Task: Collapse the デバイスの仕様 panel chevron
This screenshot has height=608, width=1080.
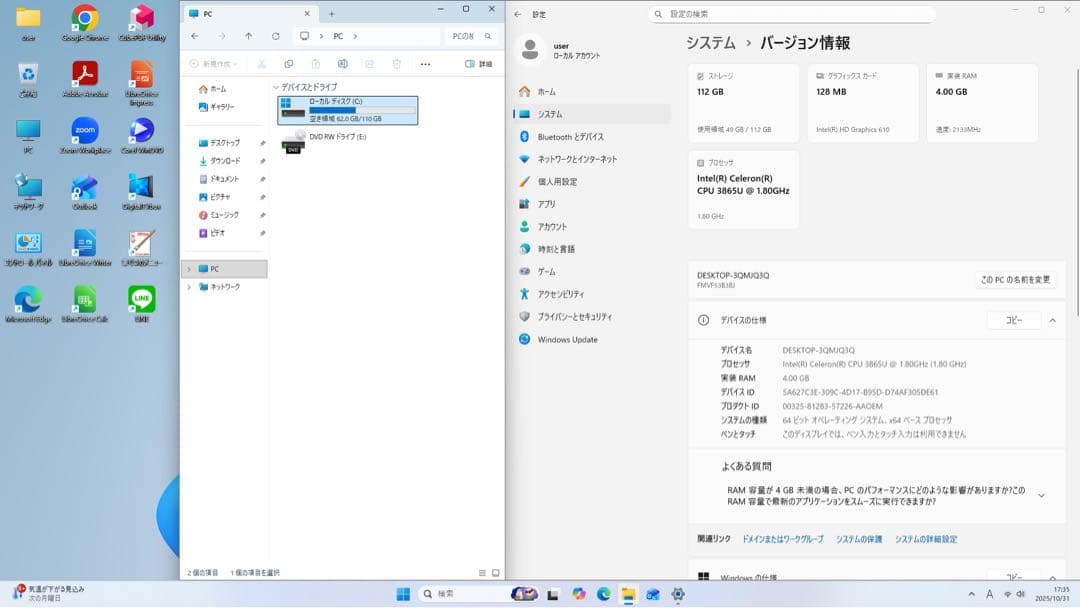Action: pos(1053,320)
